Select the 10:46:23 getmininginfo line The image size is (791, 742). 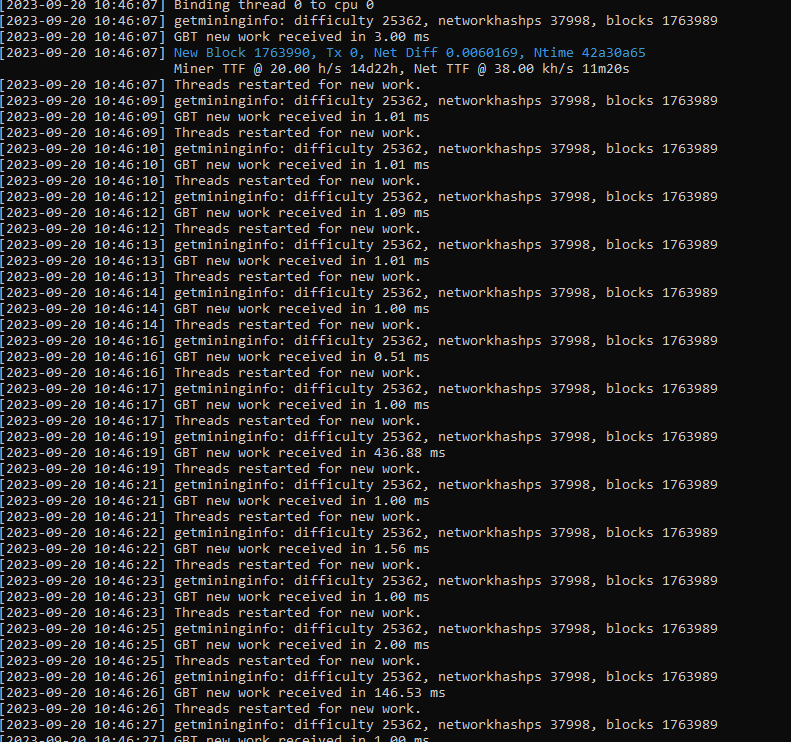(x=359, y=581)
